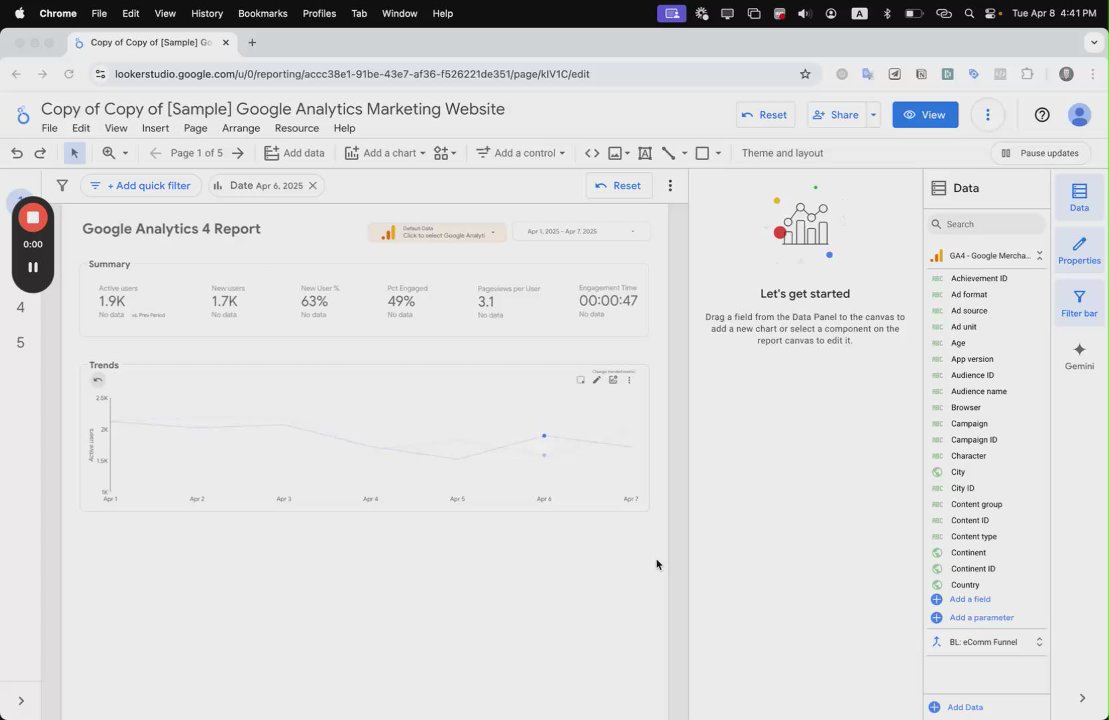
Task: Open the Trends chart three-dot menu
Action: [x=629, y=380]
